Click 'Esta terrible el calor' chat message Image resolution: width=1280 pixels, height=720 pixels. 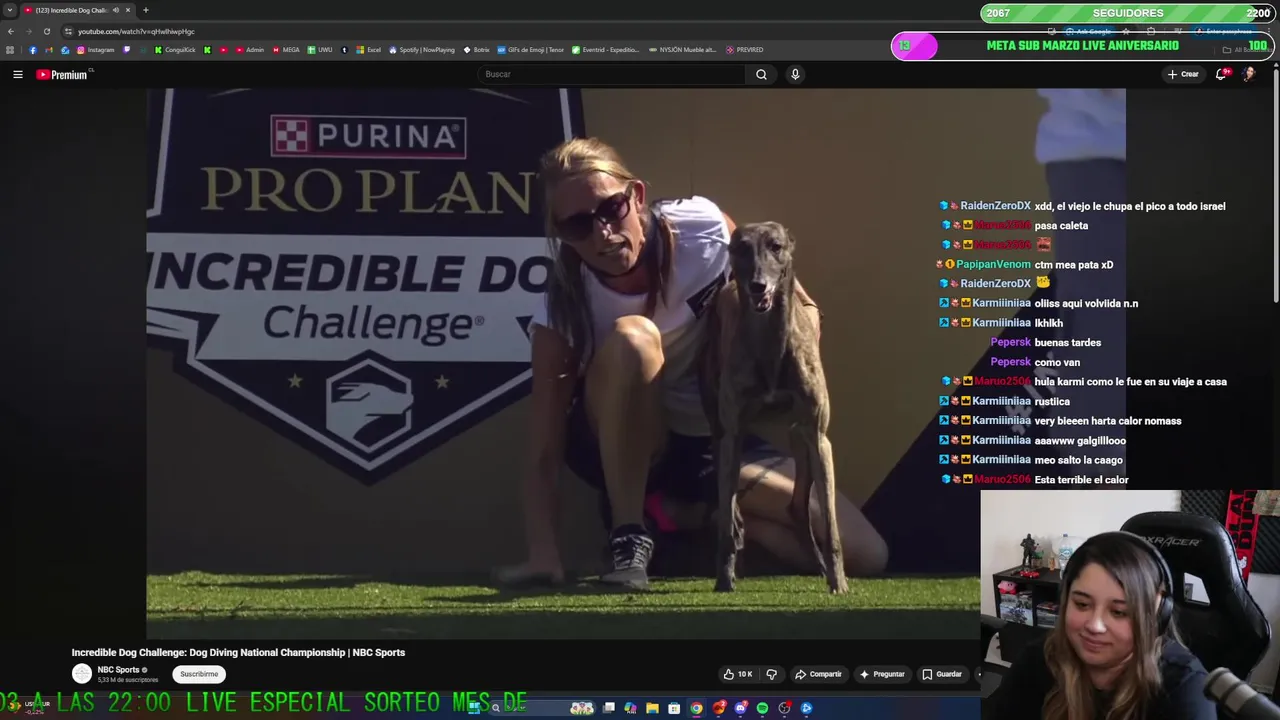point(1081,480)
